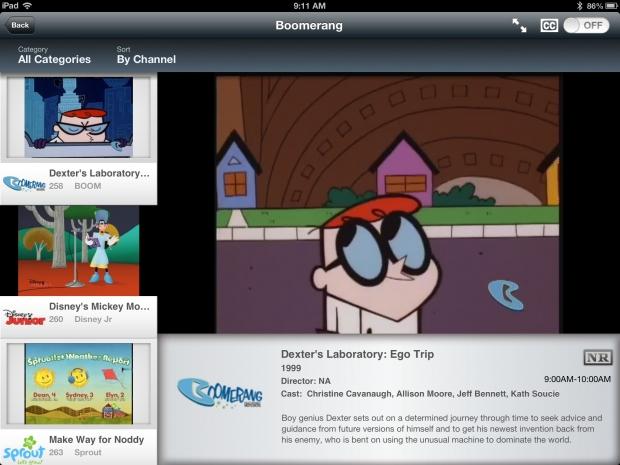The image size is (620, 465).
Task: Open the Sort By Channel dropdown
Action: [x=146, y=55]
